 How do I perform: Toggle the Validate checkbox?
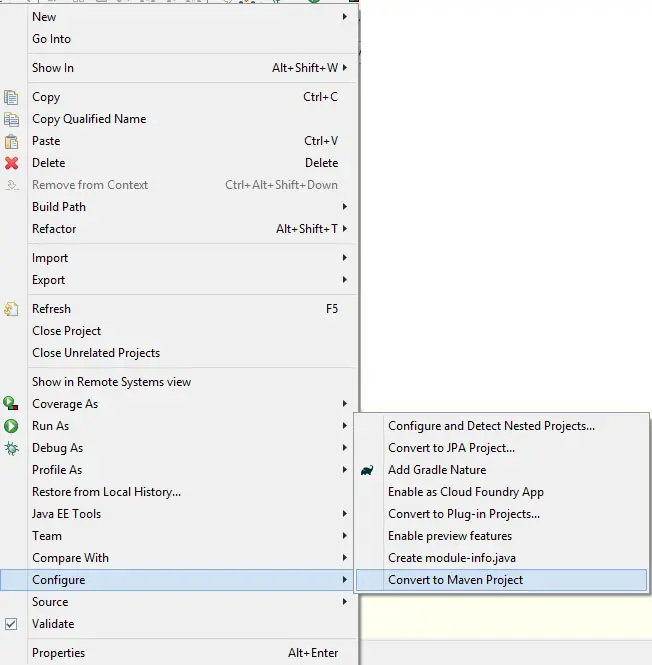point(12,624)
